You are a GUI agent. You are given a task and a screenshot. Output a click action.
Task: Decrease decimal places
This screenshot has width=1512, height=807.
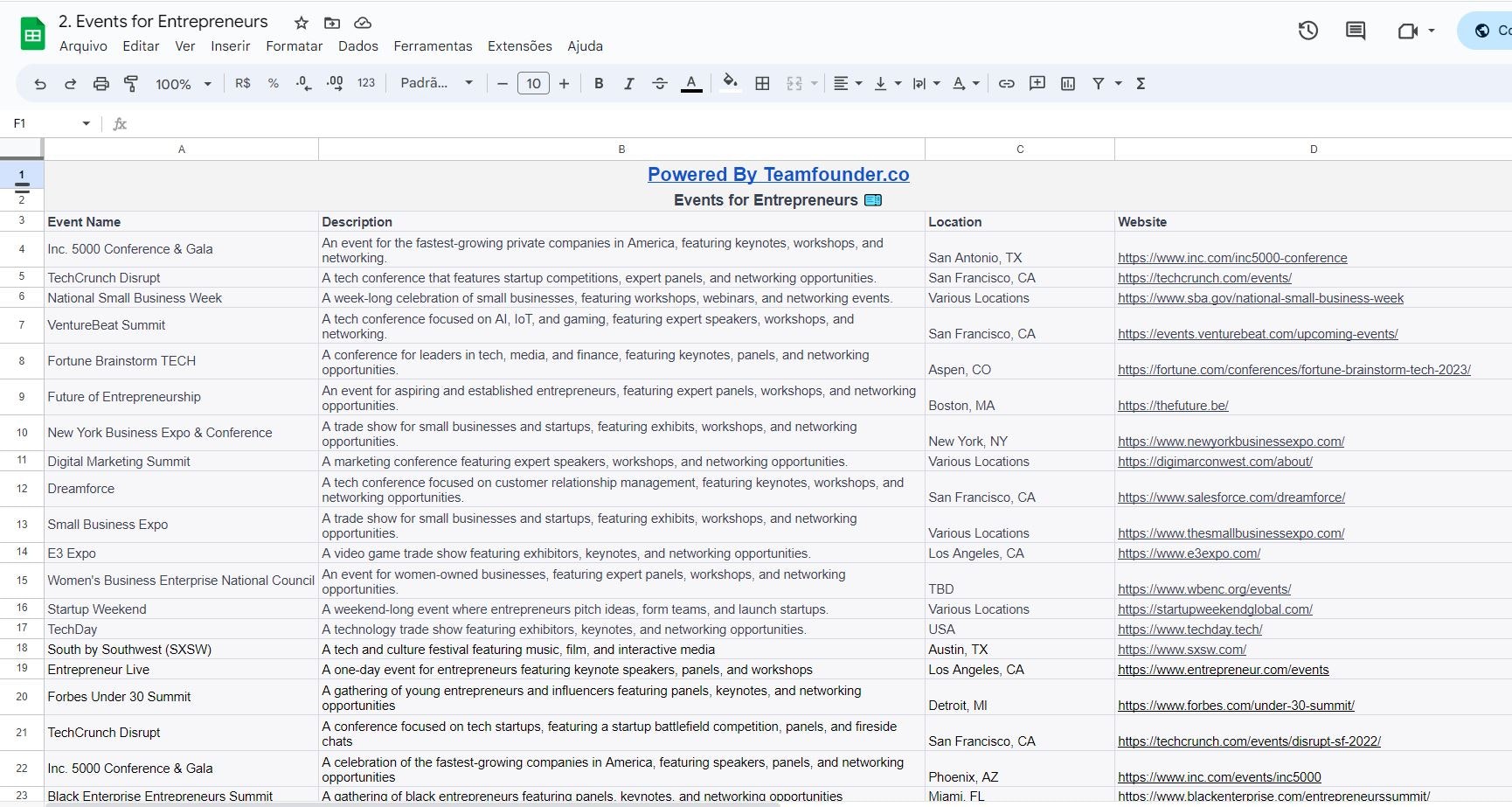(x=303, y=83)
